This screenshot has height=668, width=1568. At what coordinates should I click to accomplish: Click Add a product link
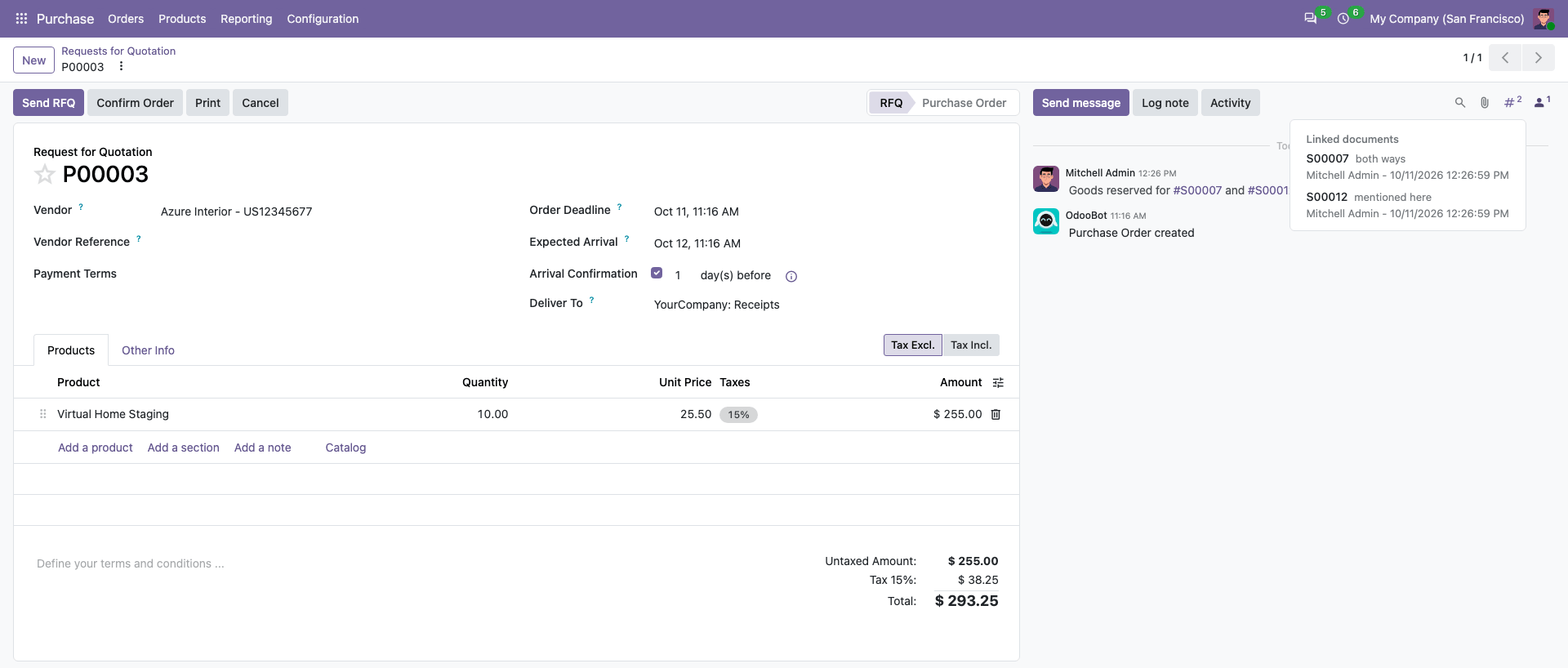tap(96, 448)
